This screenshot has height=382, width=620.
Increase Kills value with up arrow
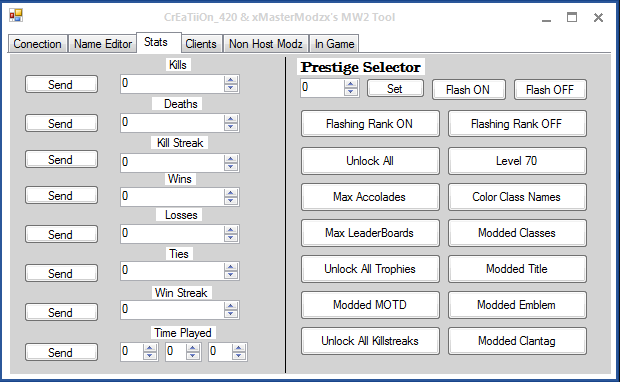click(x=231, y=80)
